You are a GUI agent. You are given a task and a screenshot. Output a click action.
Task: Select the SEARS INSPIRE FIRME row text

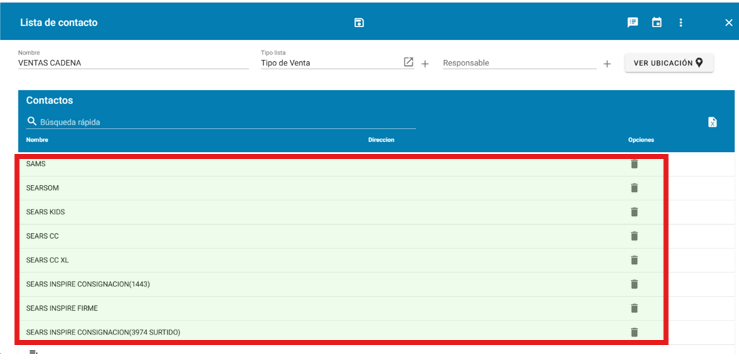coord(62,308)
